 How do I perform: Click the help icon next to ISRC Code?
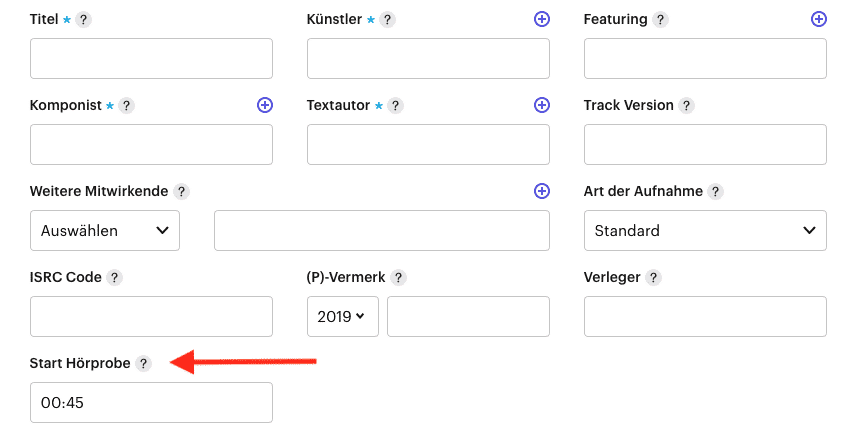(x=114, y=278)
